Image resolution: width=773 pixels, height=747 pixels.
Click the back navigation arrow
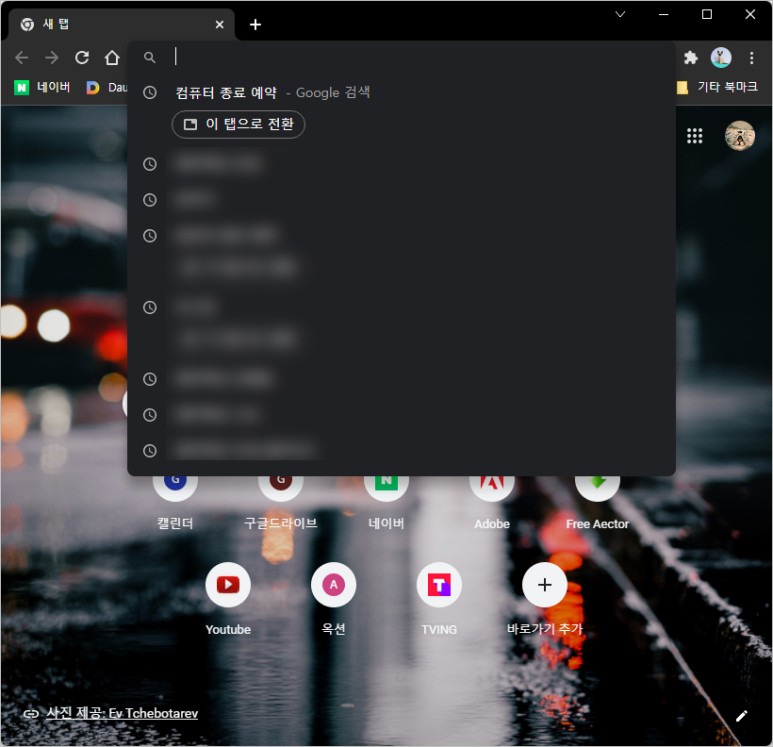point(22,58)
